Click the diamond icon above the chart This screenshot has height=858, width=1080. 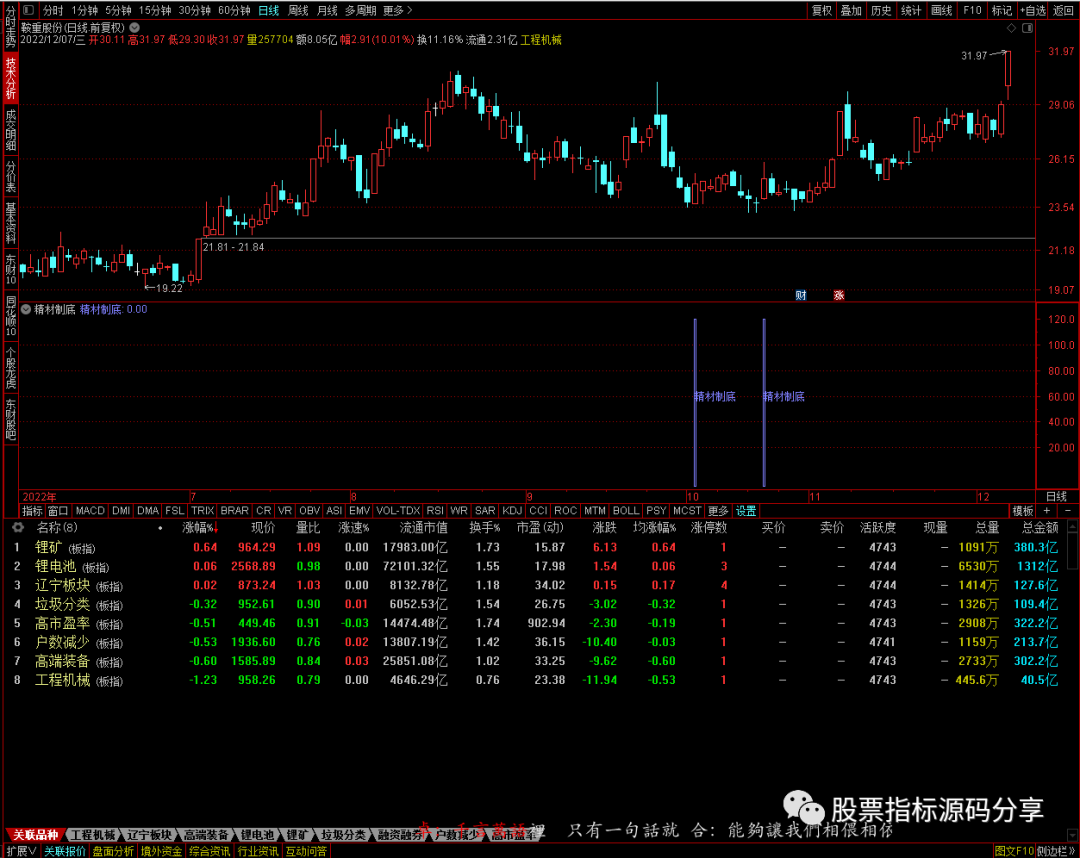(x=1011, y=28)
